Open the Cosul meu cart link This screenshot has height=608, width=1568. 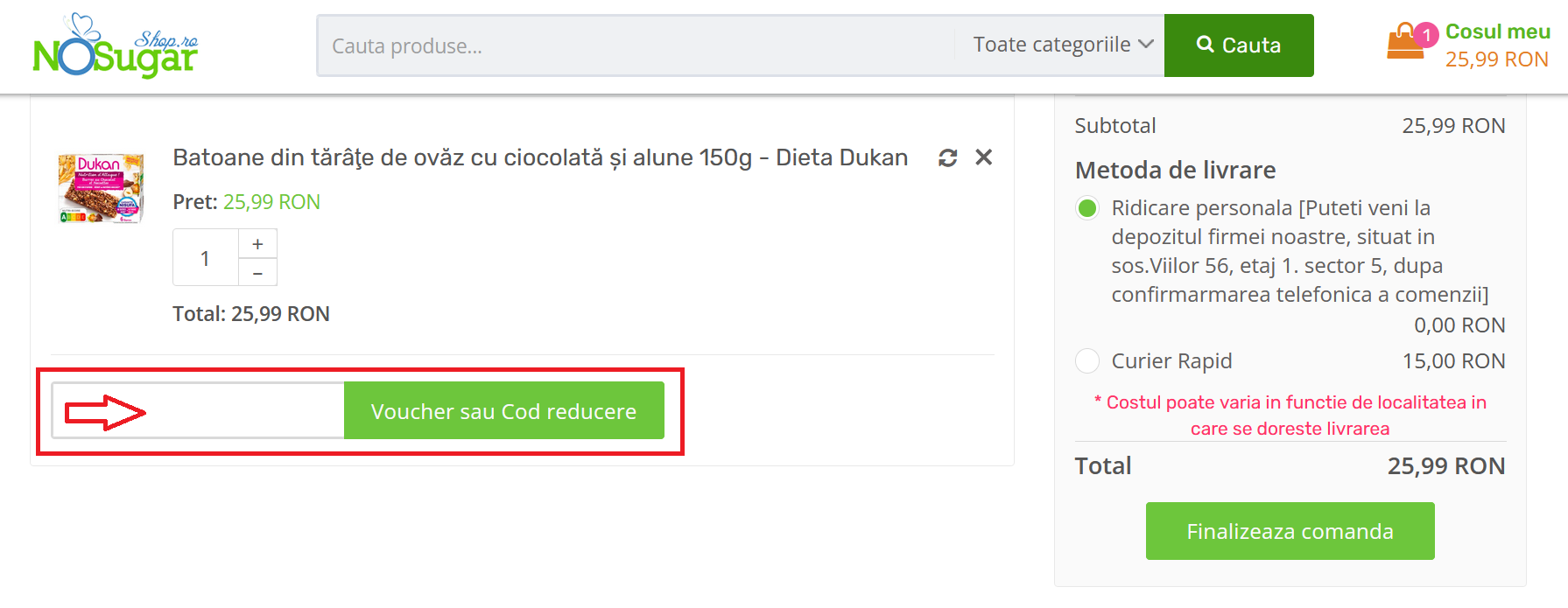point(1497,32)
